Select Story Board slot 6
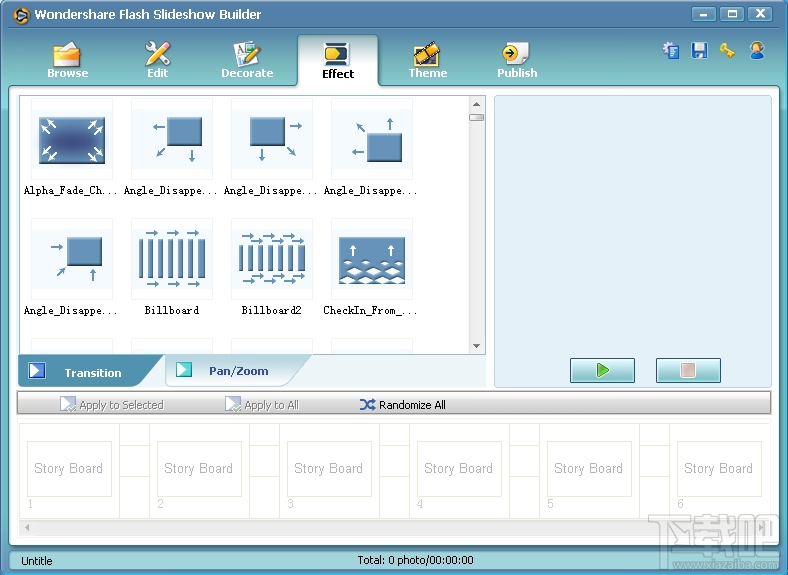 [x=719, y=469]
